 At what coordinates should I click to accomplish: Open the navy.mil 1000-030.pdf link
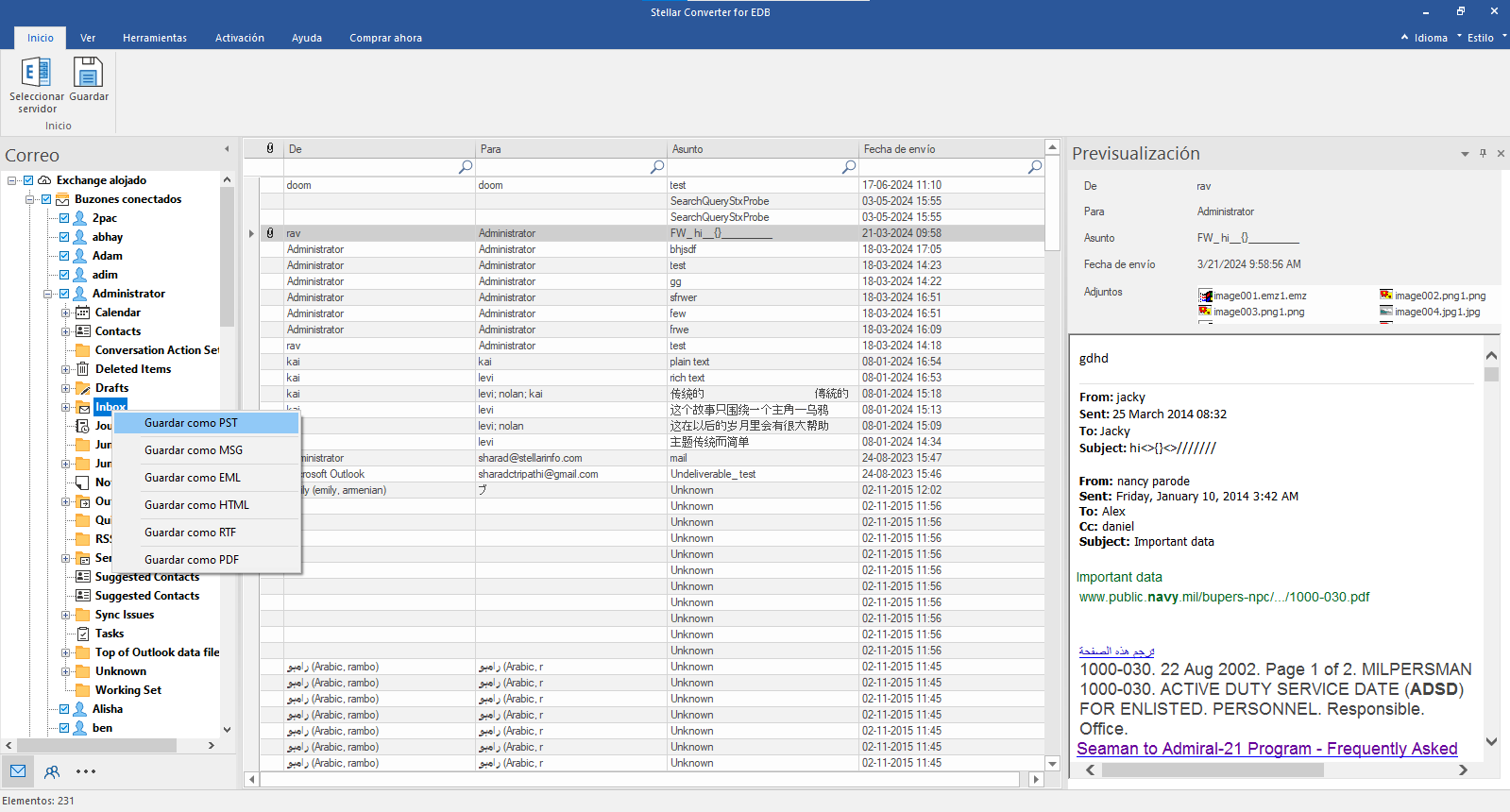pyautogui.click(x=1224, y=597)
